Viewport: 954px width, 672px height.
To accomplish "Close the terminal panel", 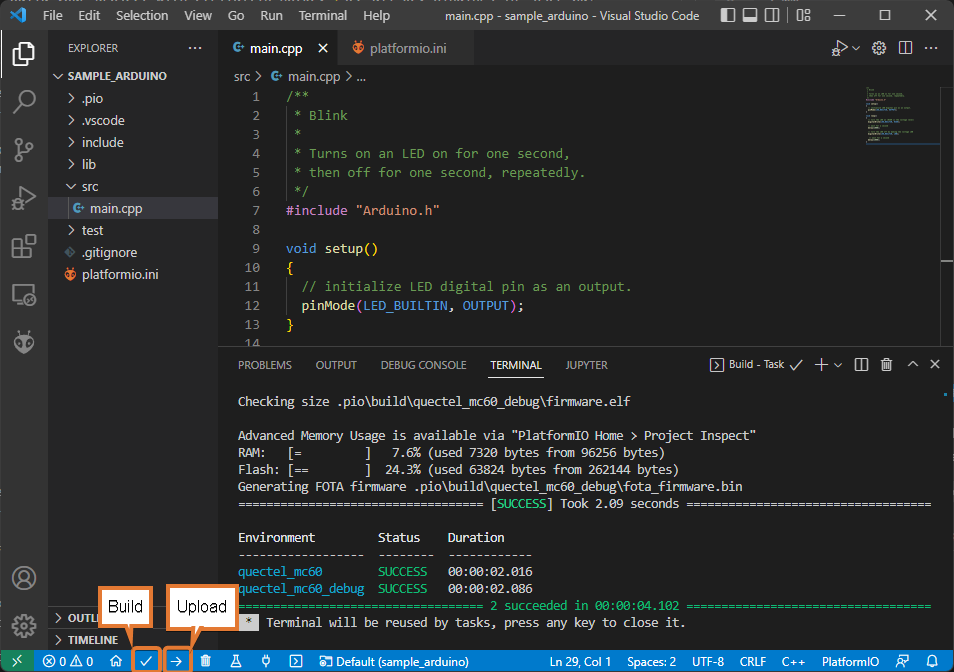I will [935, 364].
